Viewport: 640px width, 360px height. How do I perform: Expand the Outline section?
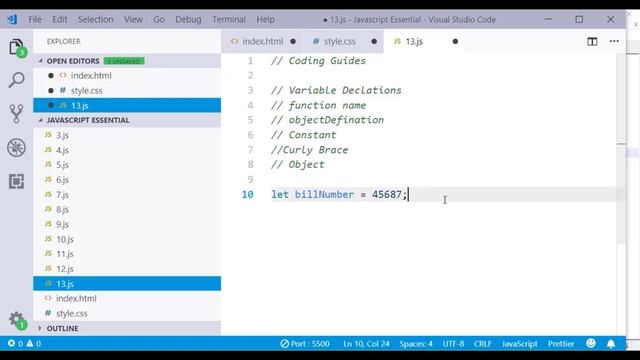(40, 328)
